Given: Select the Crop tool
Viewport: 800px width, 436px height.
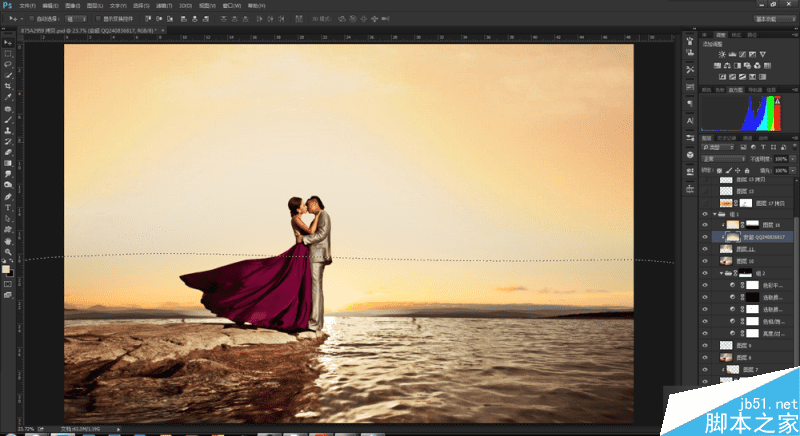Looking at the screenshot, I should coord(9,86).
